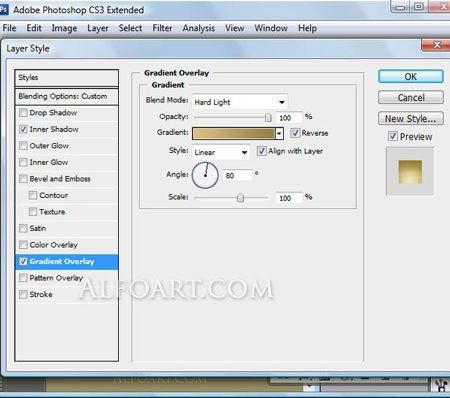Open the Filter menu

point(162,28)
